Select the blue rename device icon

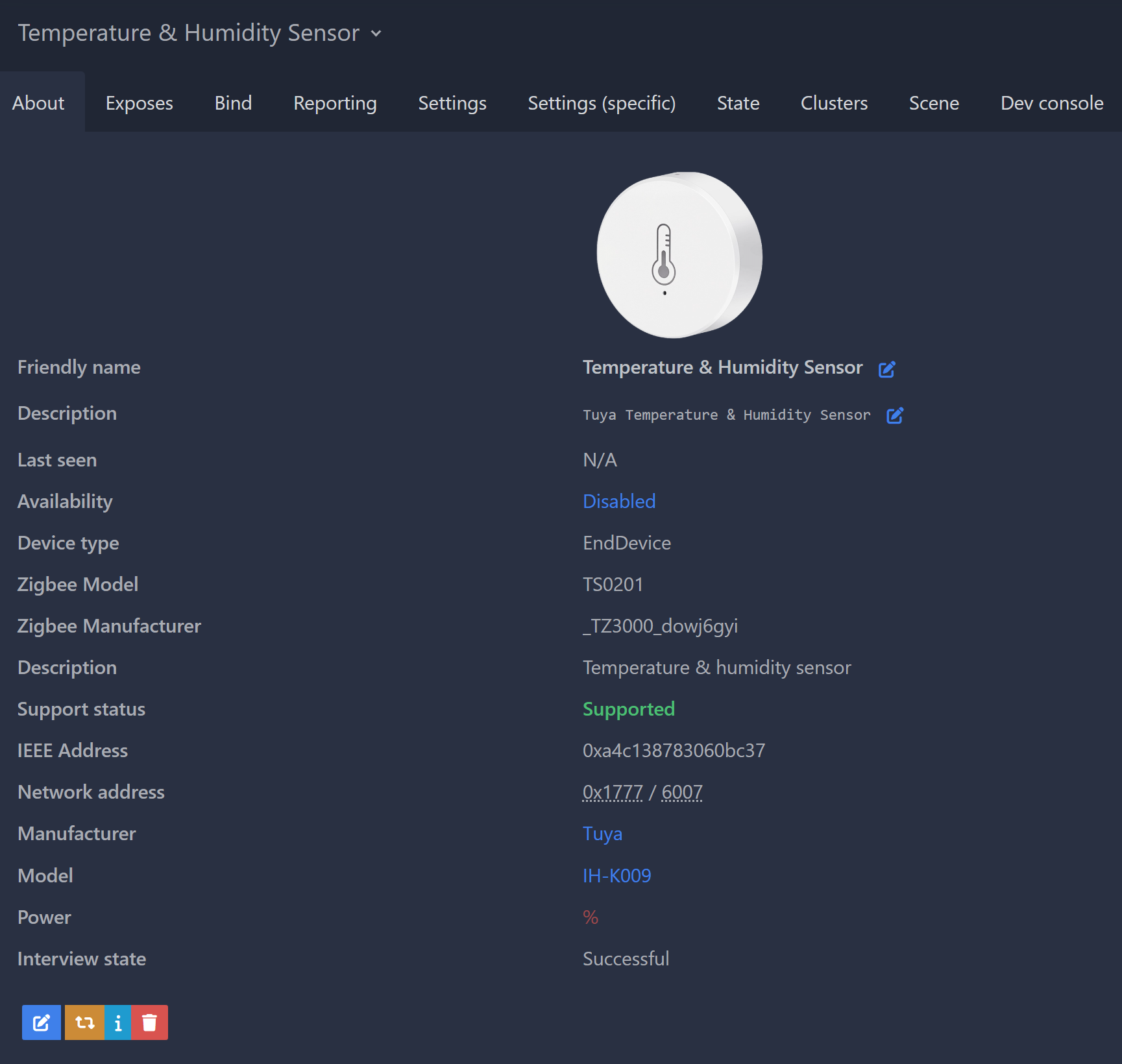tap(41, 1022)
